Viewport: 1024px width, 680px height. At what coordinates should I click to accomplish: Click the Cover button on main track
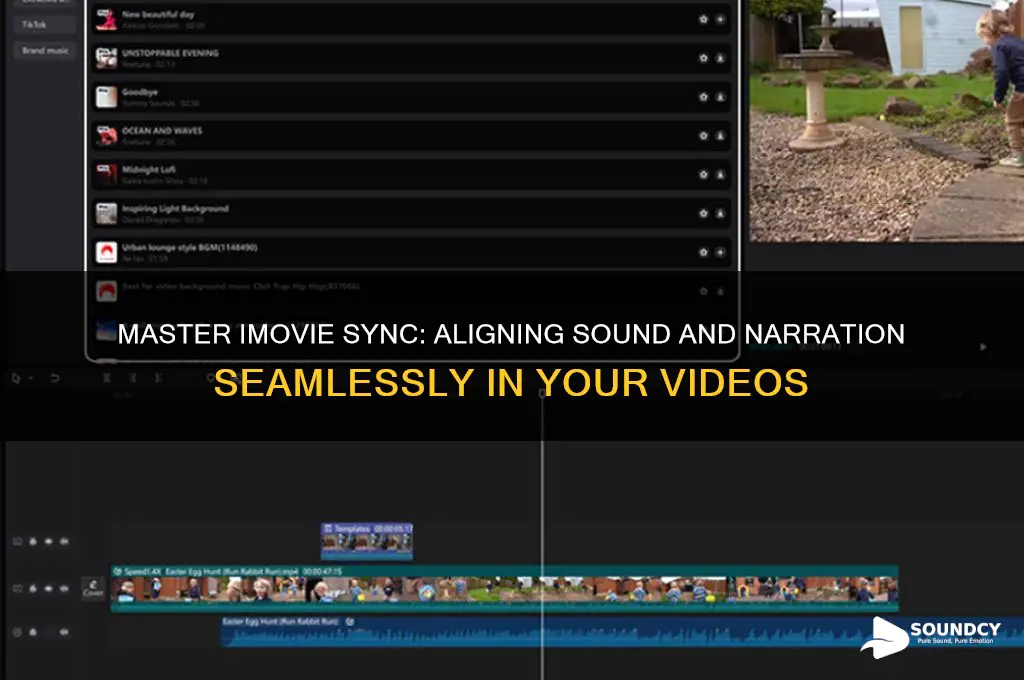coord(93,588)
